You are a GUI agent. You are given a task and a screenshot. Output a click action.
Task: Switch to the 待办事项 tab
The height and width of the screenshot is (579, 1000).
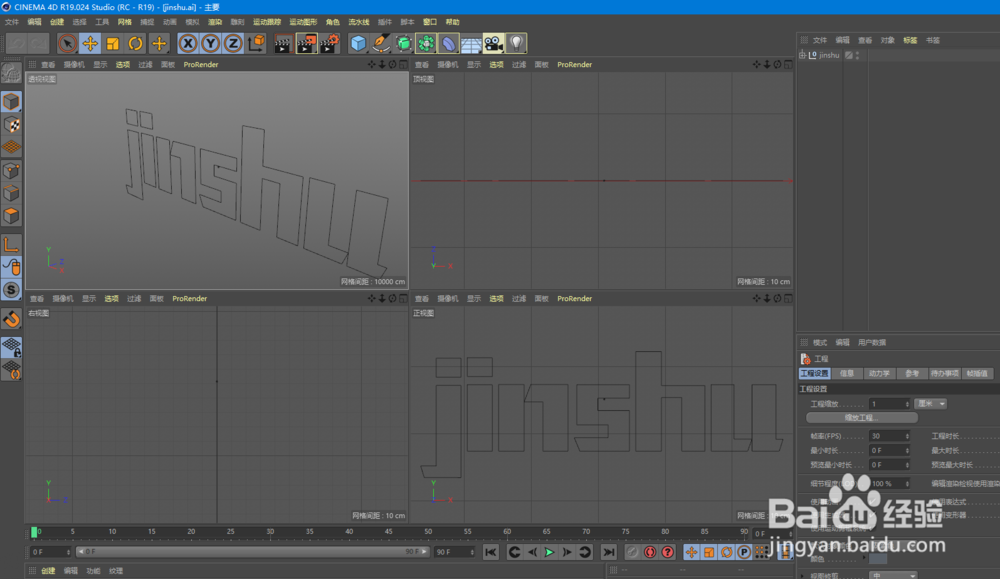[x=945, y=374]
